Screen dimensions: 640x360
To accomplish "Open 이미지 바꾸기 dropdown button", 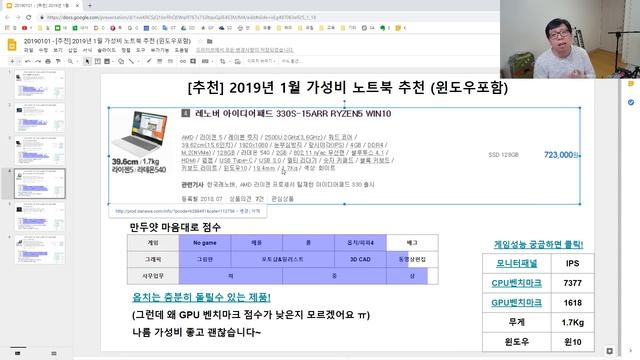I will [x=261, y=61].
